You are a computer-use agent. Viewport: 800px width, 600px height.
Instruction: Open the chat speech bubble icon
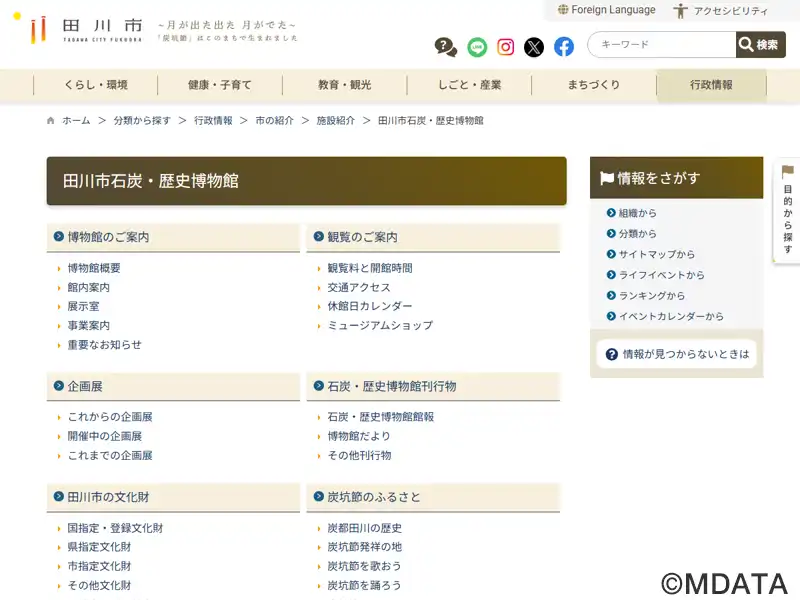(x=446, y=46)
